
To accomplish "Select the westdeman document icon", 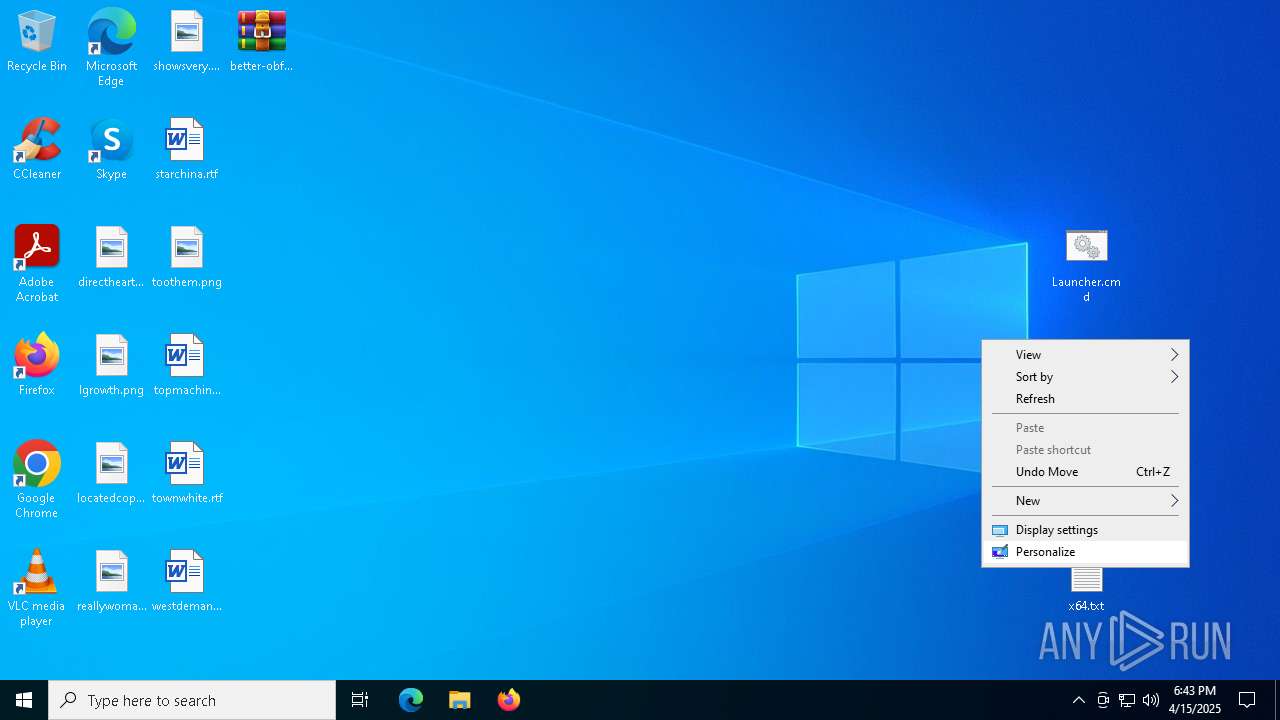I will (186, 581).
